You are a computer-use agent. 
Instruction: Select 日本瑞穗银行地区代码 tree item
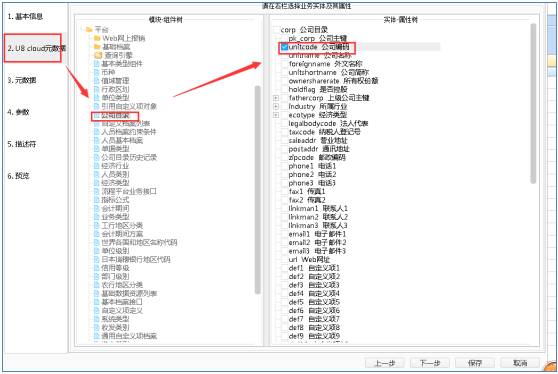136,259
